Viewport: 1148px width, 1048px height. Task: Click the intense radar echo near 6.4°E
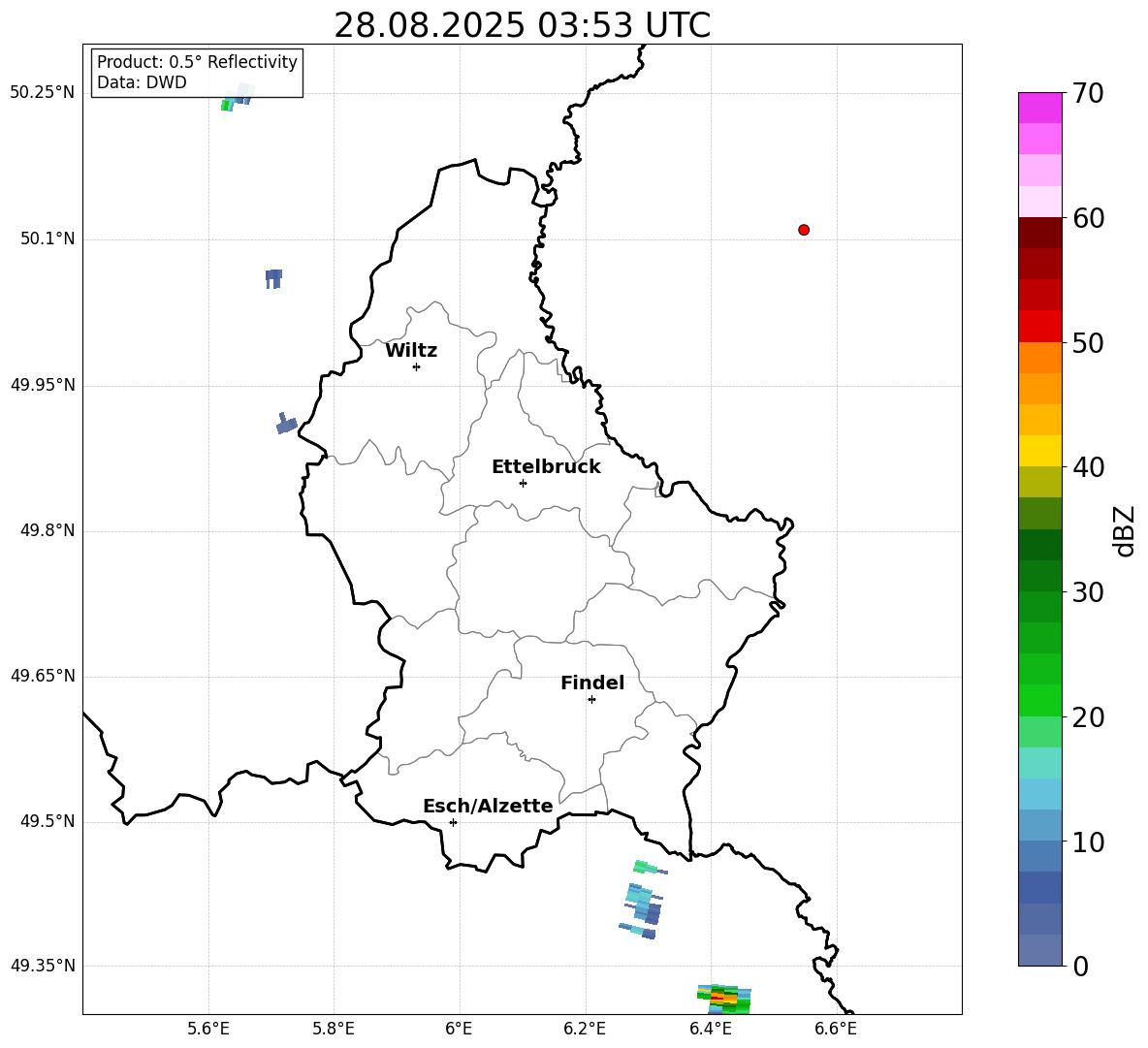coord(724,999)
